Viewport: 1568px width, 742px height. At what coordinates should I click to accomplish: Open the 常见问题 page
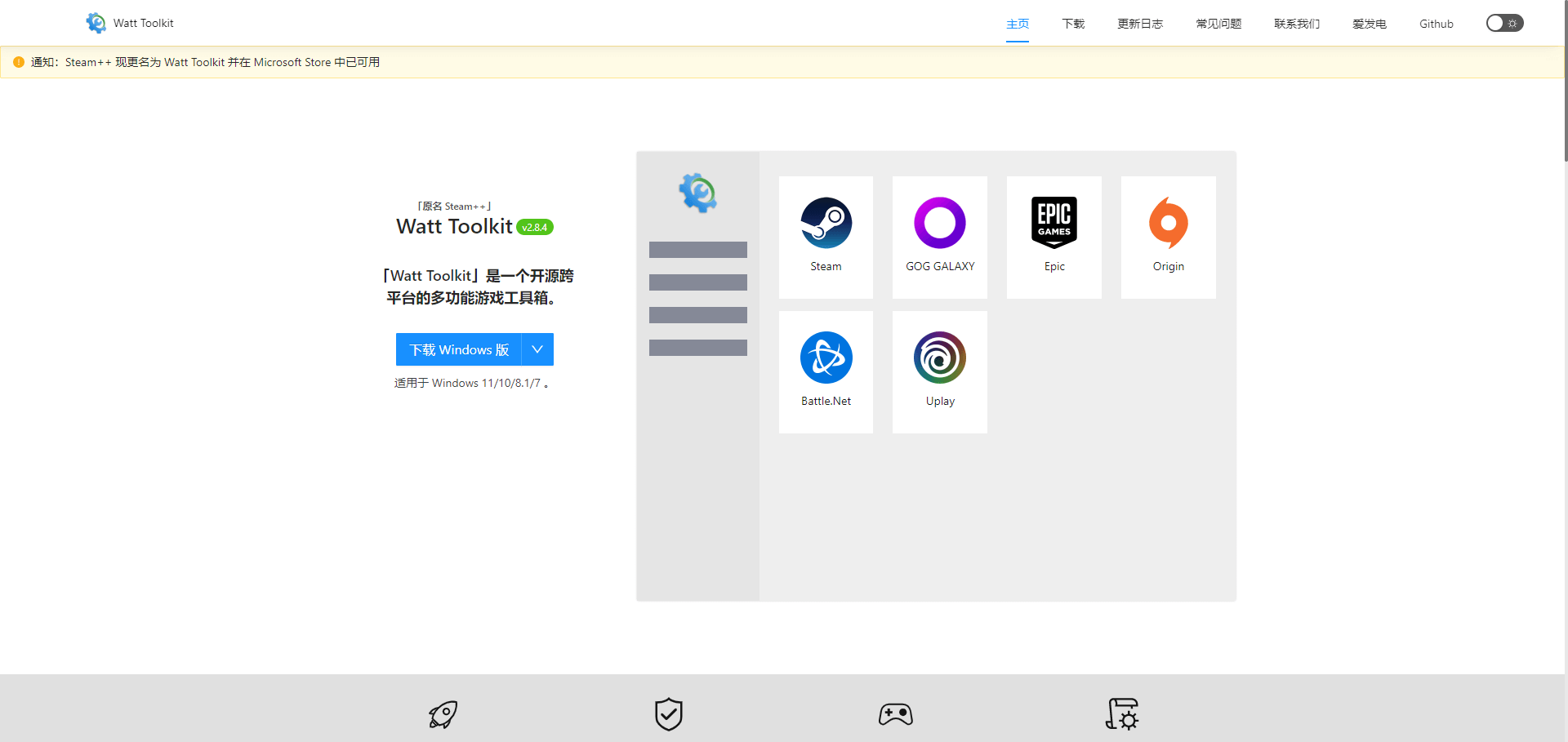click(x=1218, y=24)
